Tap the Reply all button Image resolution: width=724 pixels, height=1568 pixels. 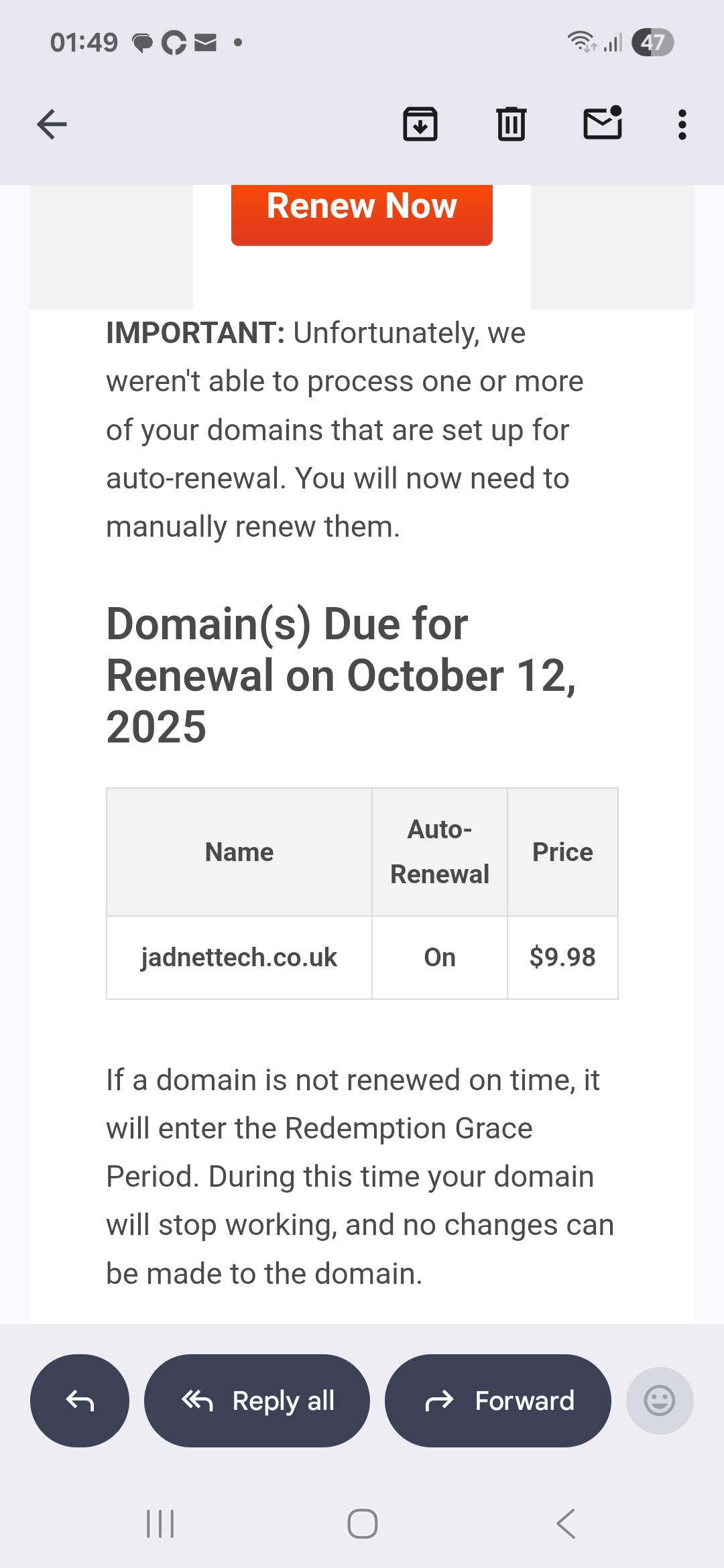pos(257,1400)
